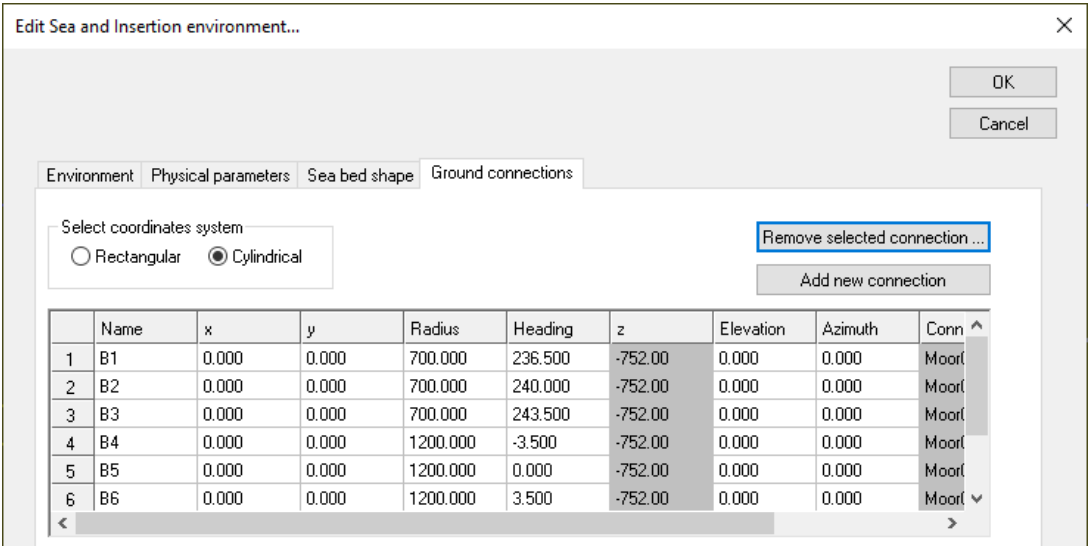Click Add new connection button
The image size is (1090, 549).
coord(873,280)
